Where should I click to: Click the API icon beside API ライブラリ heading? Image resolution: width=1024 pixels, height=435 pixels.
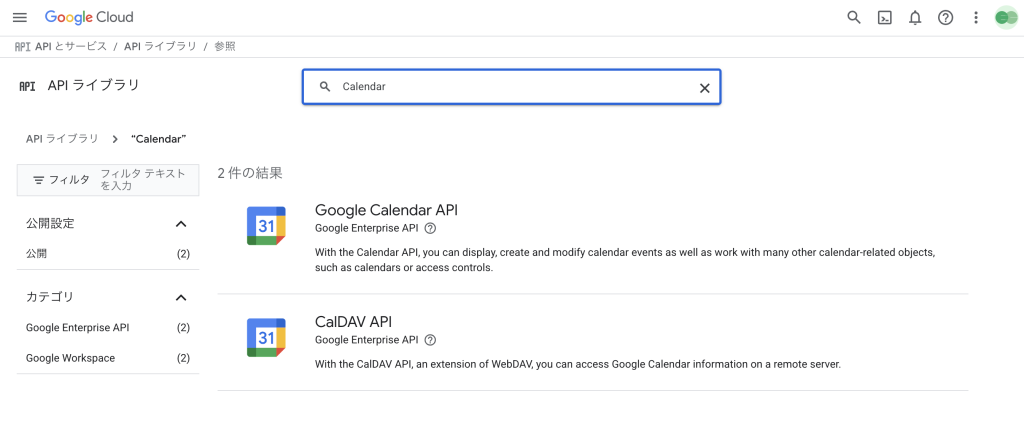point(27,86)
